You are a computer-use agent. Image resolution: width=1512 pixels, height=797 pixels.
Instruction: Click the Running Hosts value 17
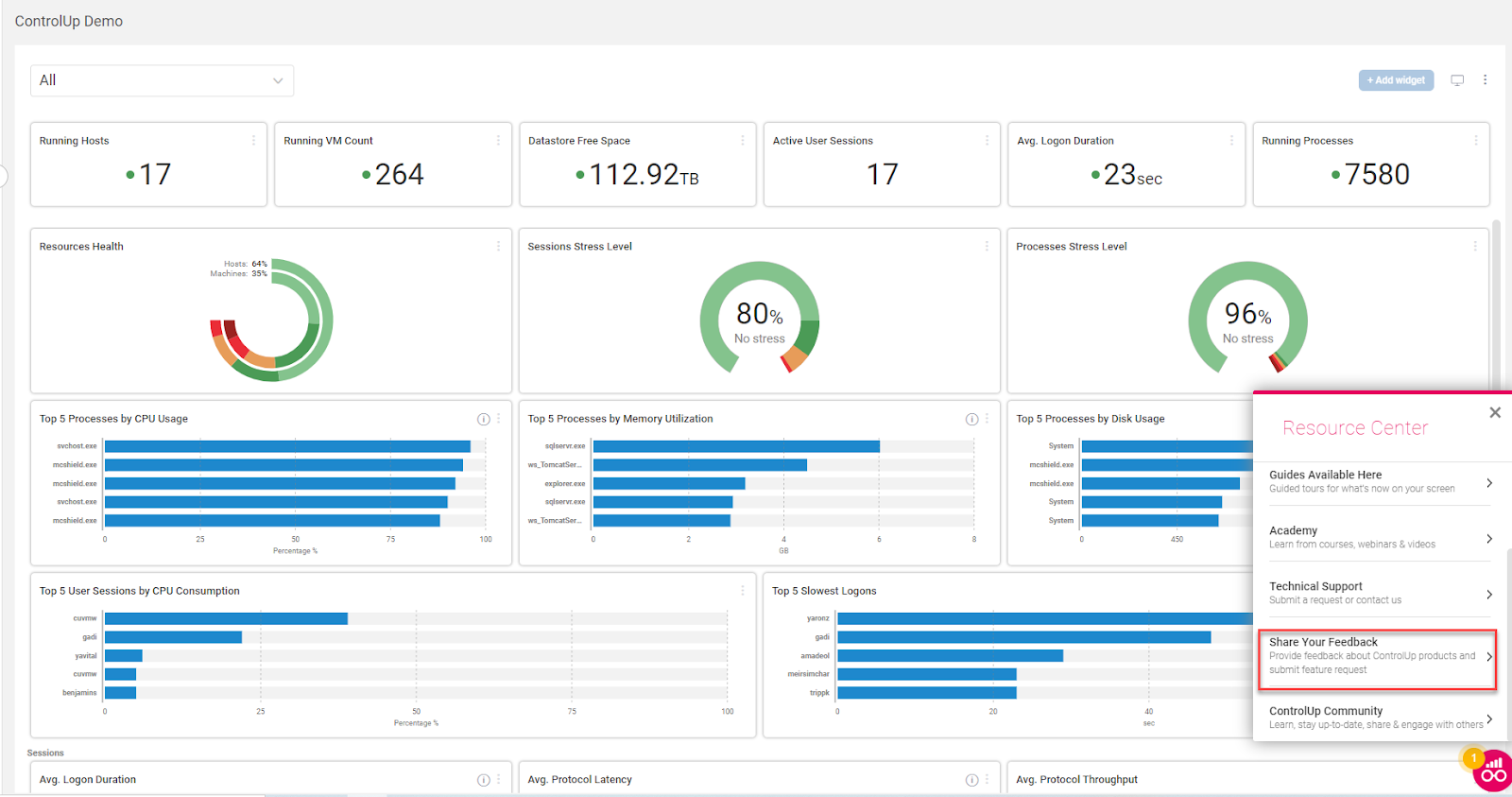coord(155,175)
